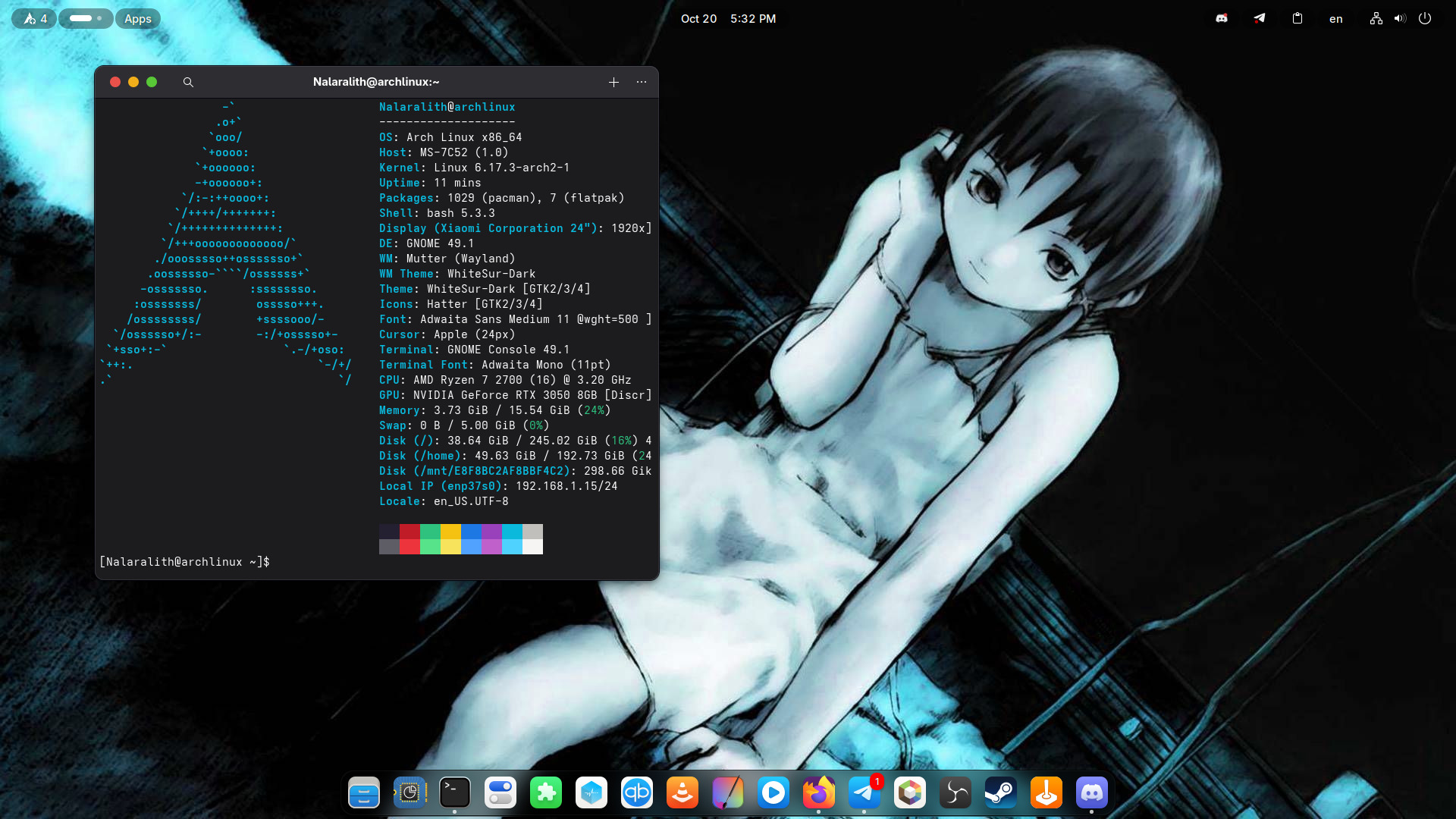1456x819 pixels.
Task: Open Tweaks toggle-switch app in dock
Action: pos(500,793)
